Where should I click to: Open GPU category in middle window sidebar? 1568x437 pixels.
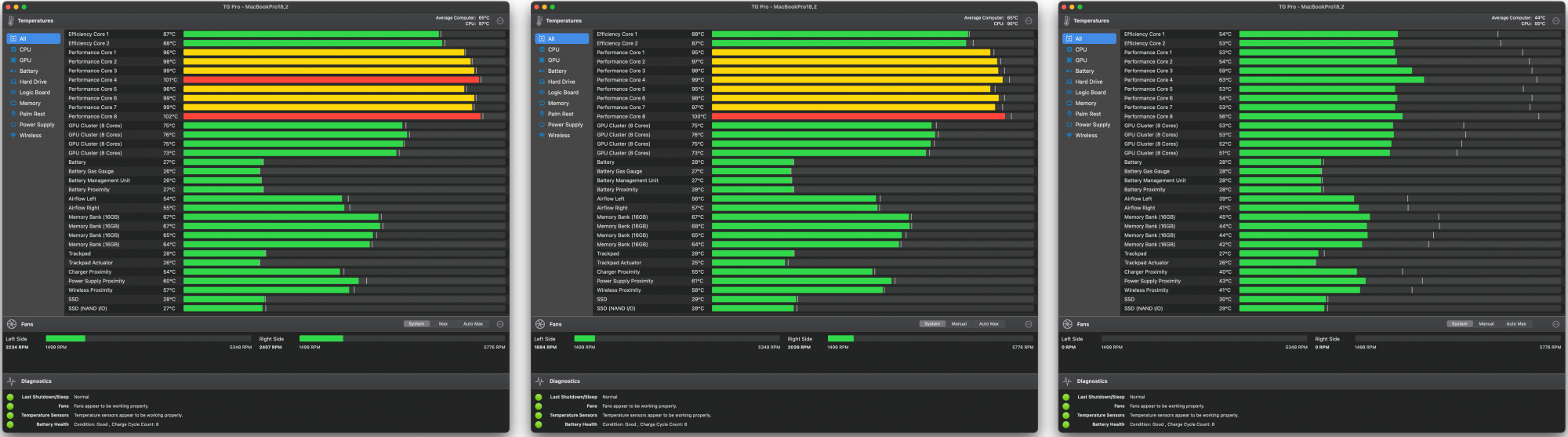(561, 60)
